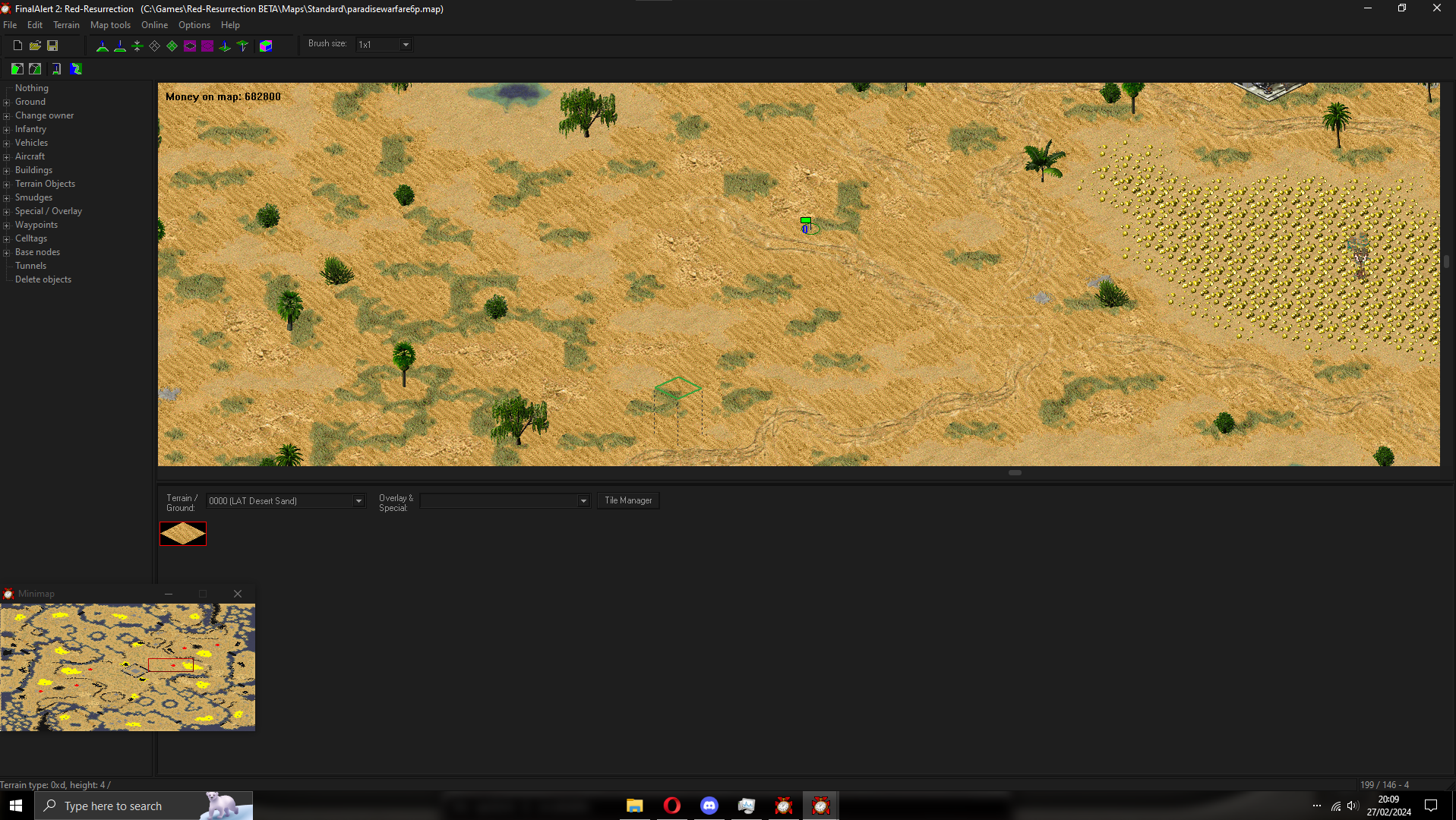Save the map with floppy icon
1456x820 pixels.
point(52,46)
